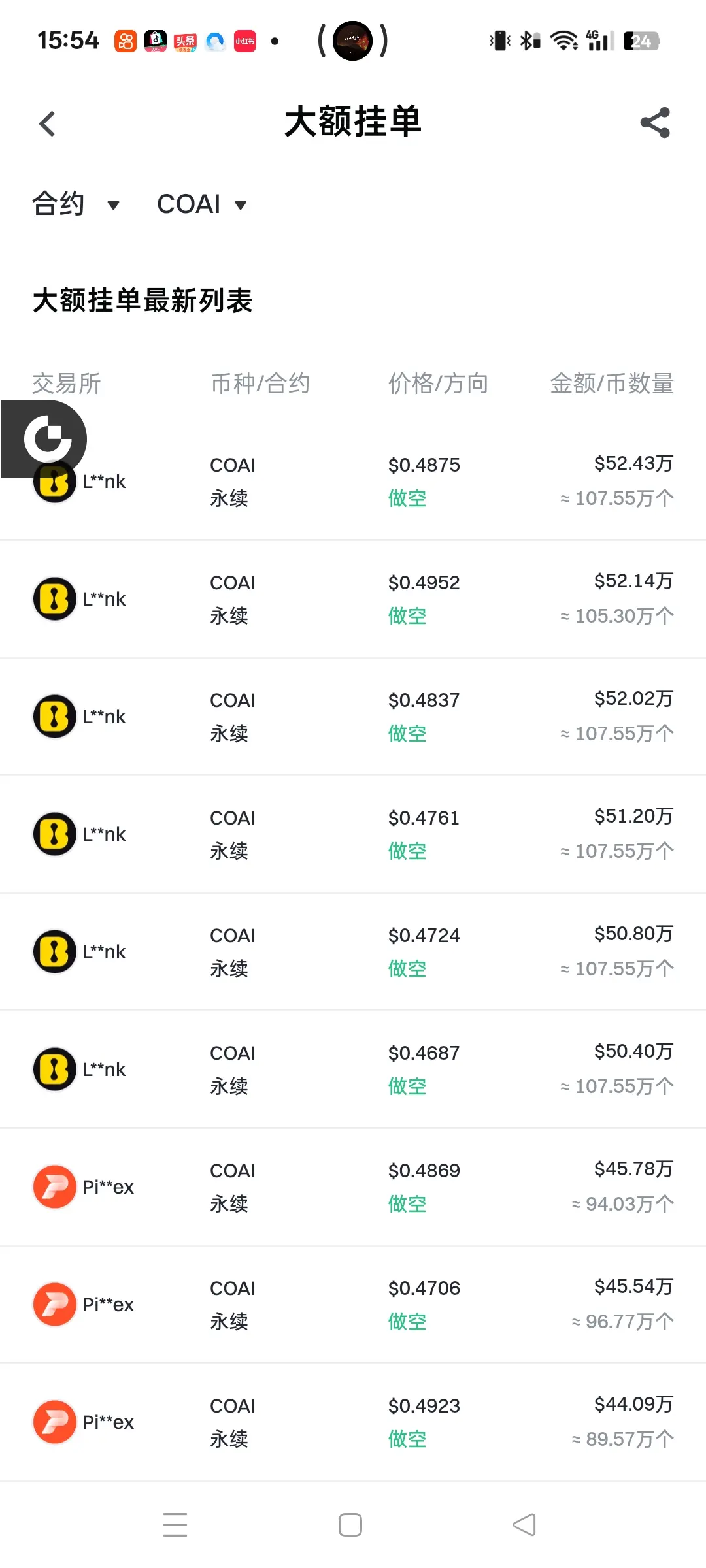Screen dimensions: 706x1568
Task: Open the $0.4761 L**nk order row
Action: tap(353, 834)
